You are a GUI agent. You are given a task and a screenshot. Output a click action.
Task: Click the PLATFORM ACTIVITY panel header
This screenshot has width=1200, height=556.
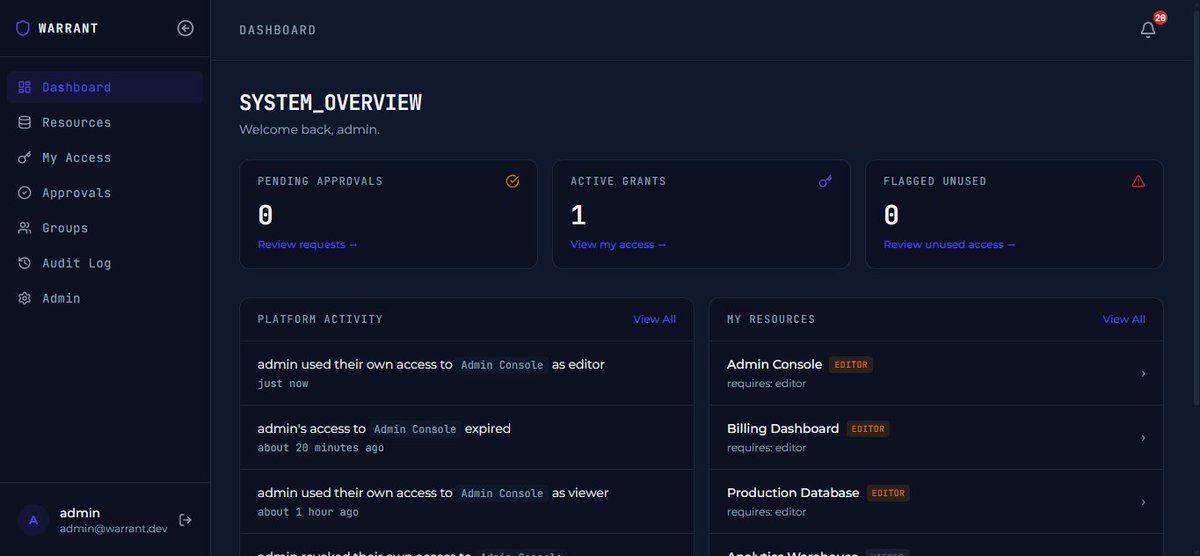(320, 319)
